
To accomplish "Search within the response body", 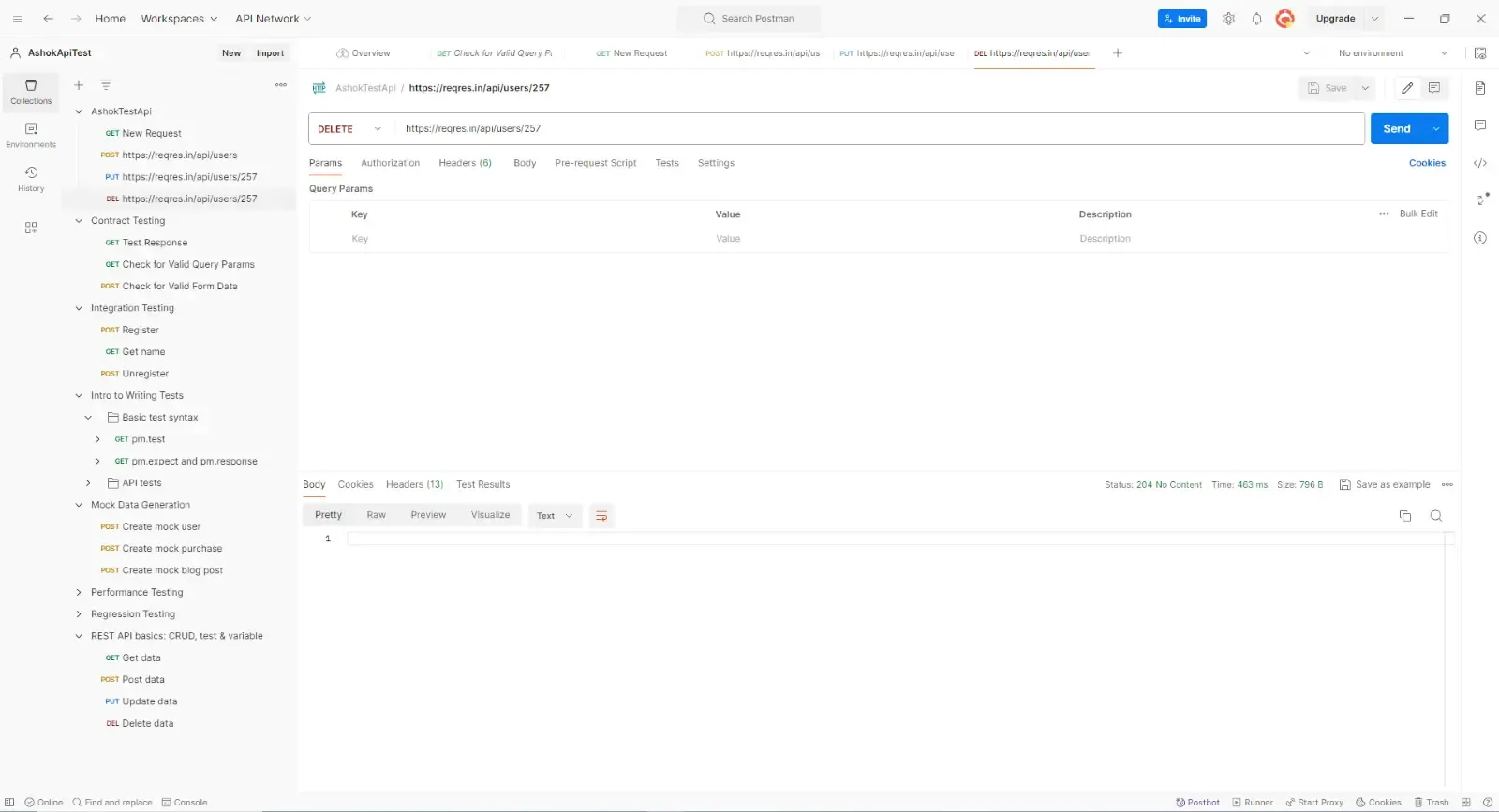I will pyautogui.click(x=1435, y=516).
